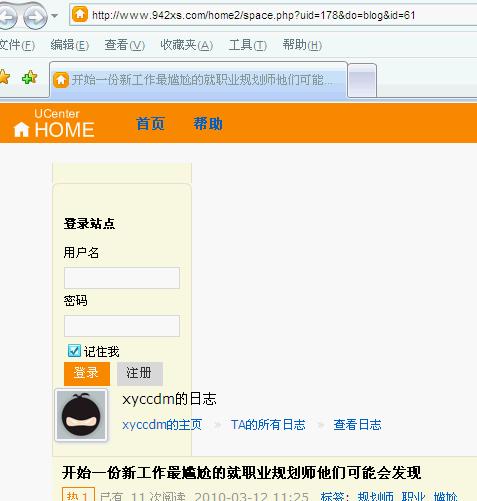Open the 收藏夹(A) menu
Viewport: 477px width, 501px height.
pos(186,45)
